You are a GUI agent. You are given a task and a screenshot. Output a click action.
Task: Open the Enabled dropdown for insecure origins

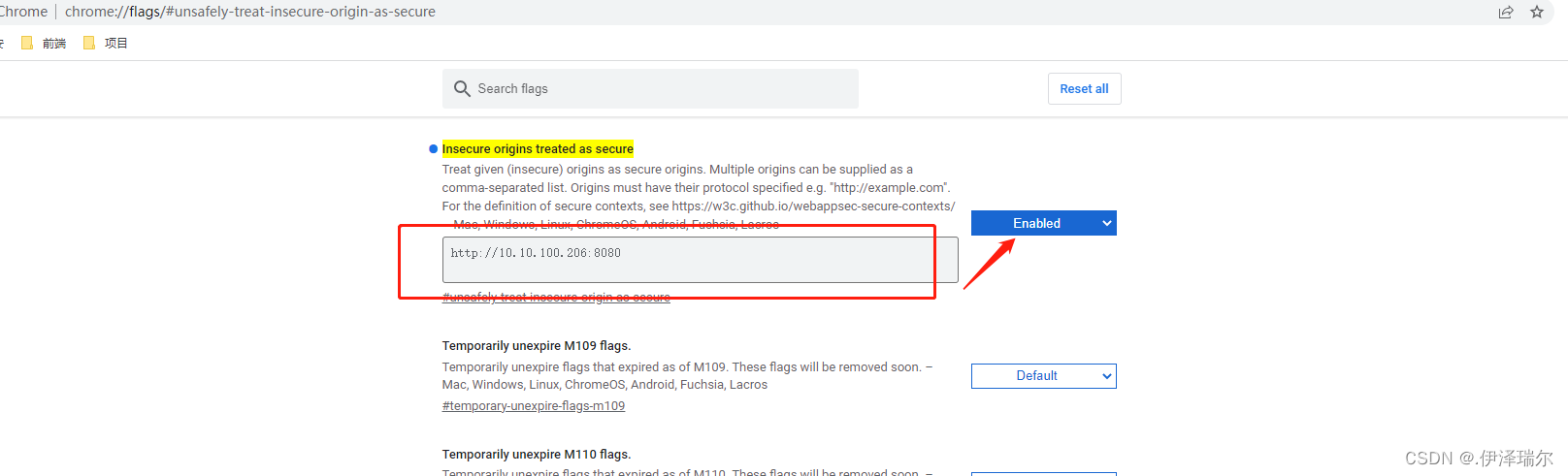[1043, 223]
